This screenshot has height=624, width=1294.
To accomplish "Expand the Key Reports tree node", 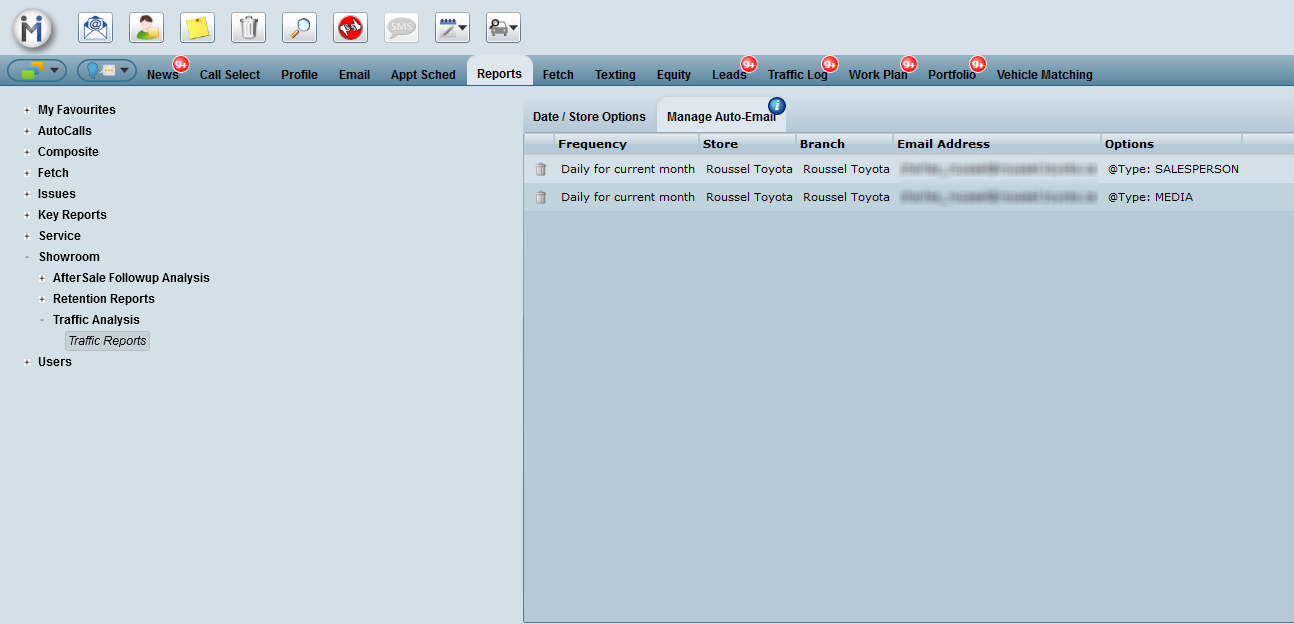I will 27,215.
